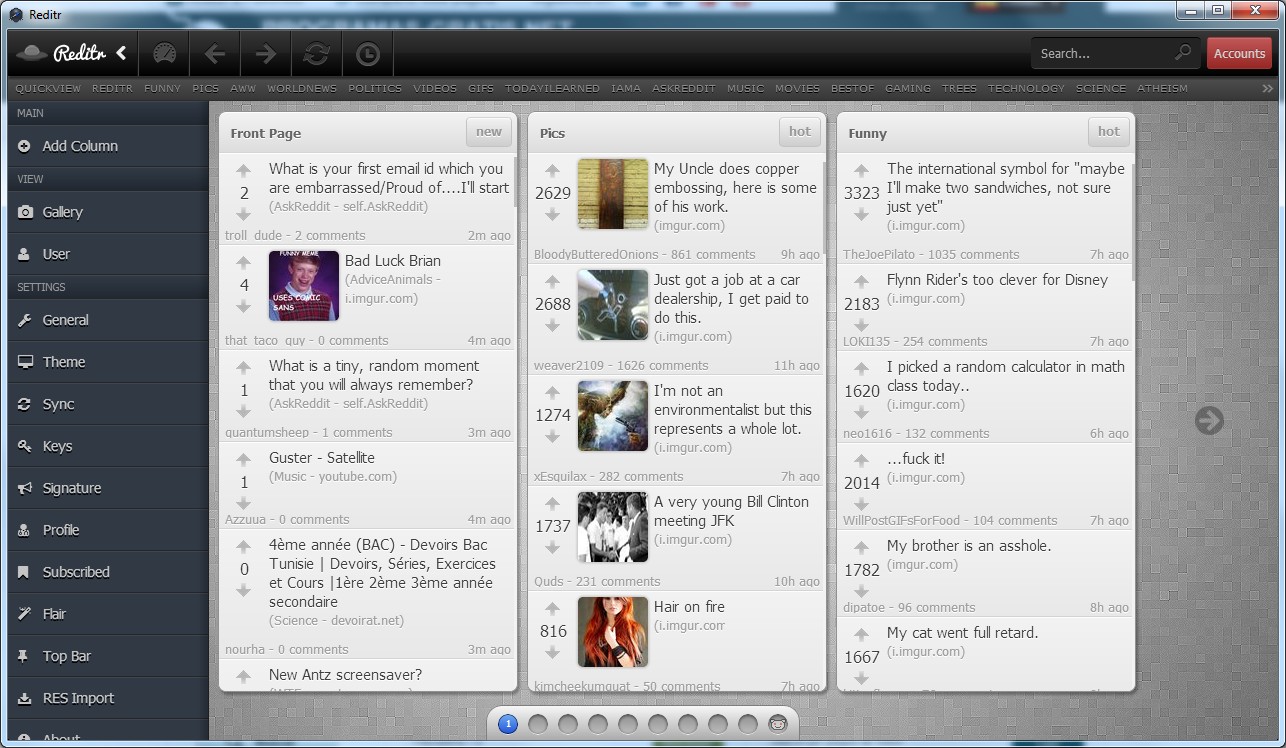1286x748 pixels.
Task: Change Front Page sort 'new' dropdown
Action: tap(489, 131)
